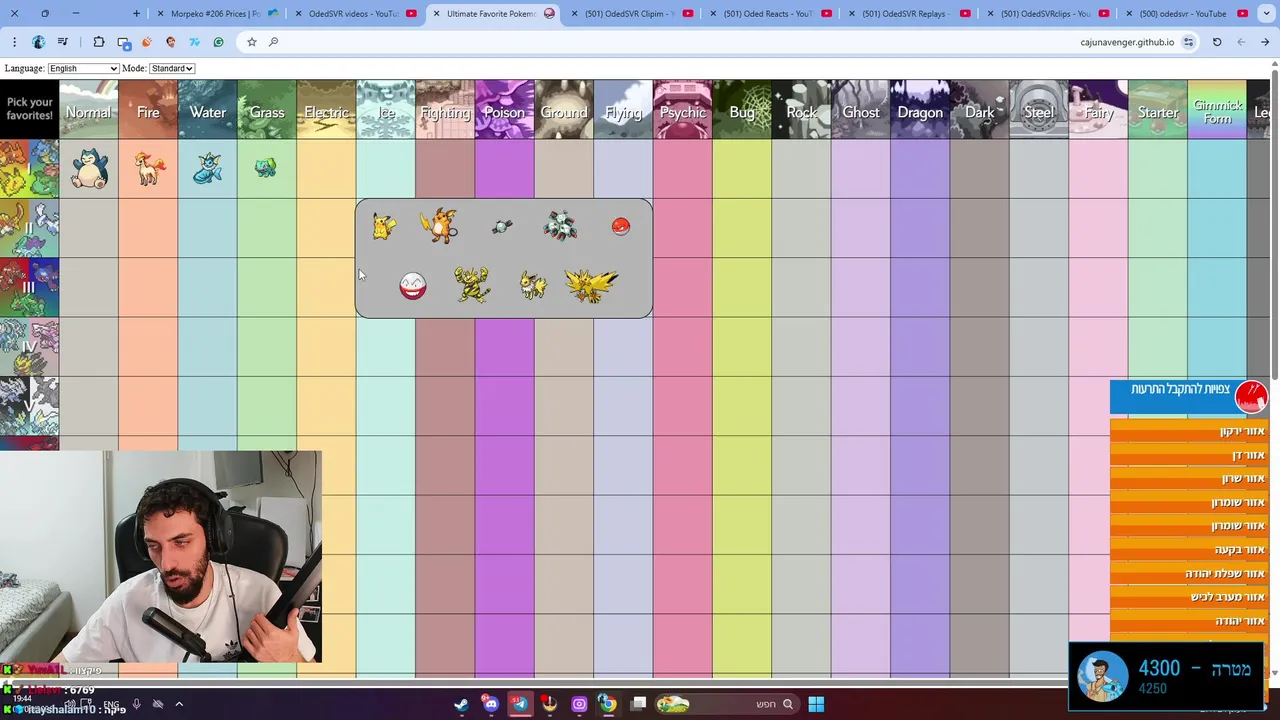Switch to (501) OdedSVR Clipim tab
The width and height of the screenshot is (1280, 720).
[x=630, y=14]
